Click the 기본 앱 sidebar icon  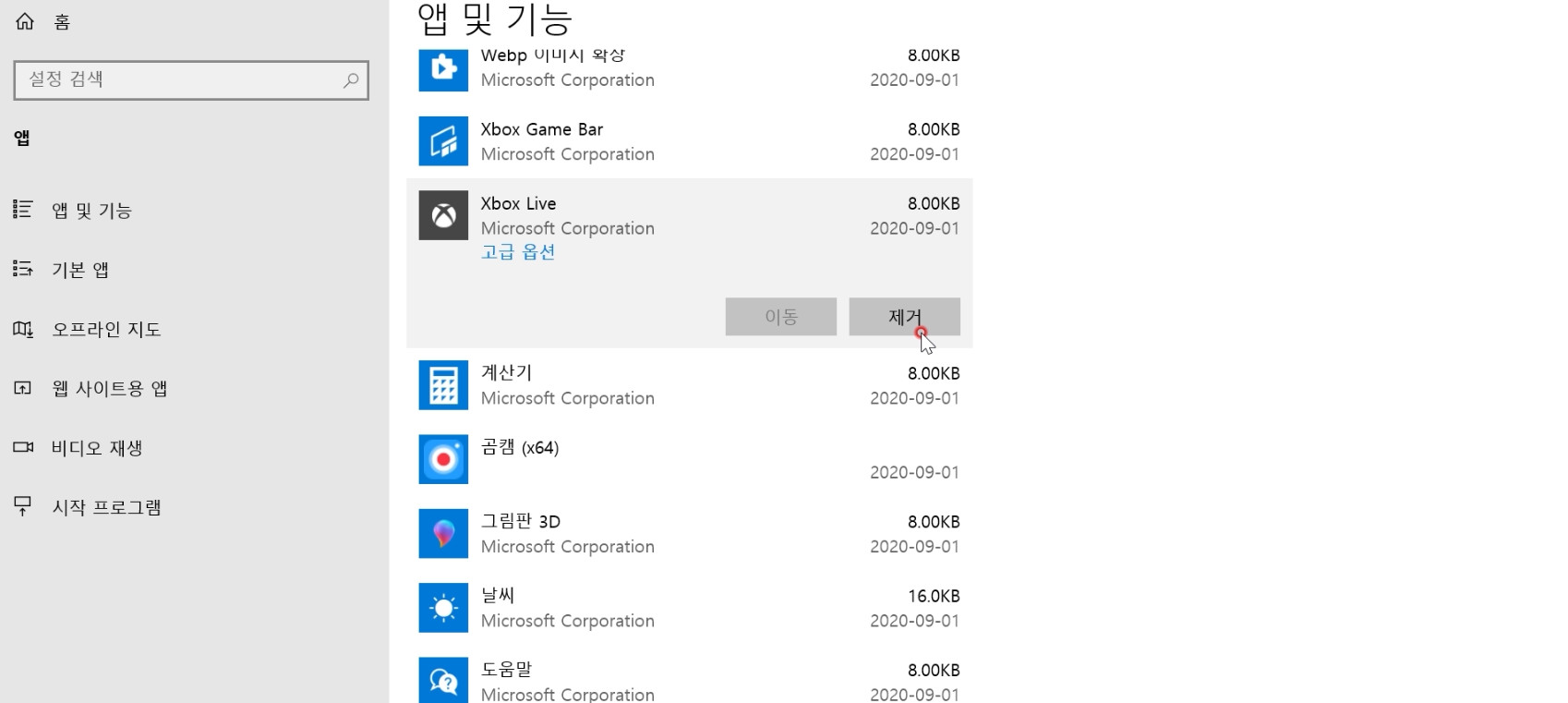pyautogui.click(x=22, y=269)
